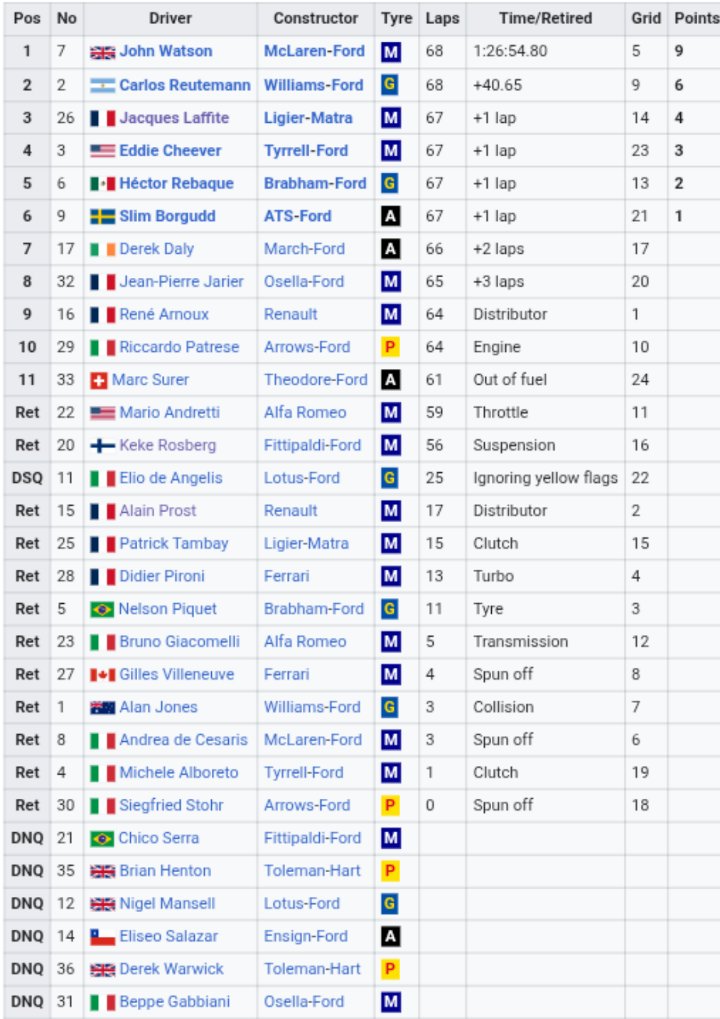720x1019 pixels.
Task: Click the Goodyear tyre icon in Nigel Mansell's row
Action: click(x=389, y=903)
